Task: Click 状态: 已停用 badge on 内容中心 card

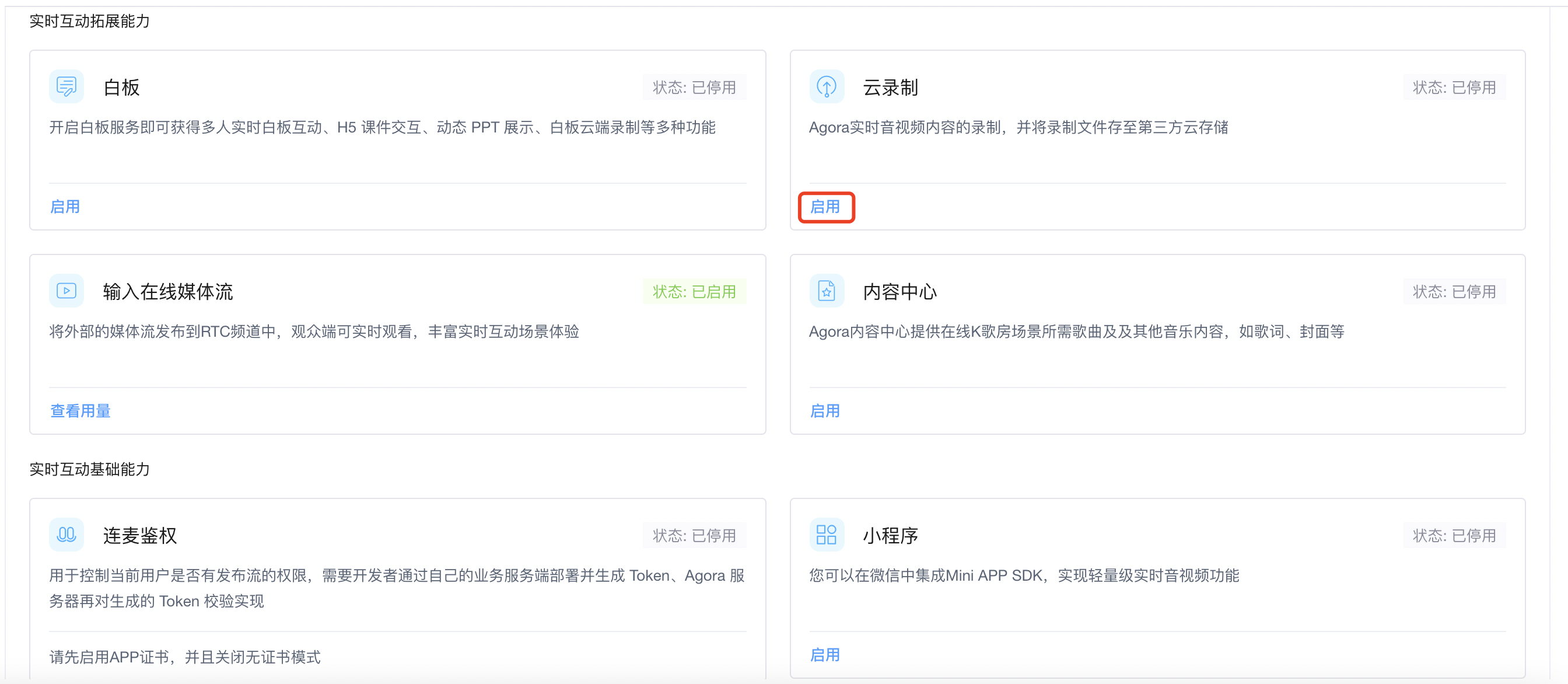Action: [x=1454, y=291]
